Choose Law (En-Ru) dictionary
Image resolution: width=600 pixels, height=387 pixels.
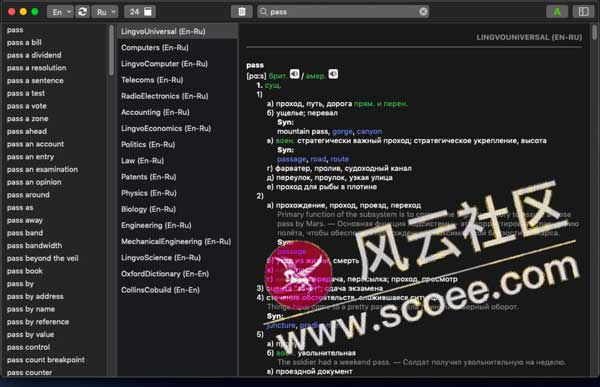142,160
